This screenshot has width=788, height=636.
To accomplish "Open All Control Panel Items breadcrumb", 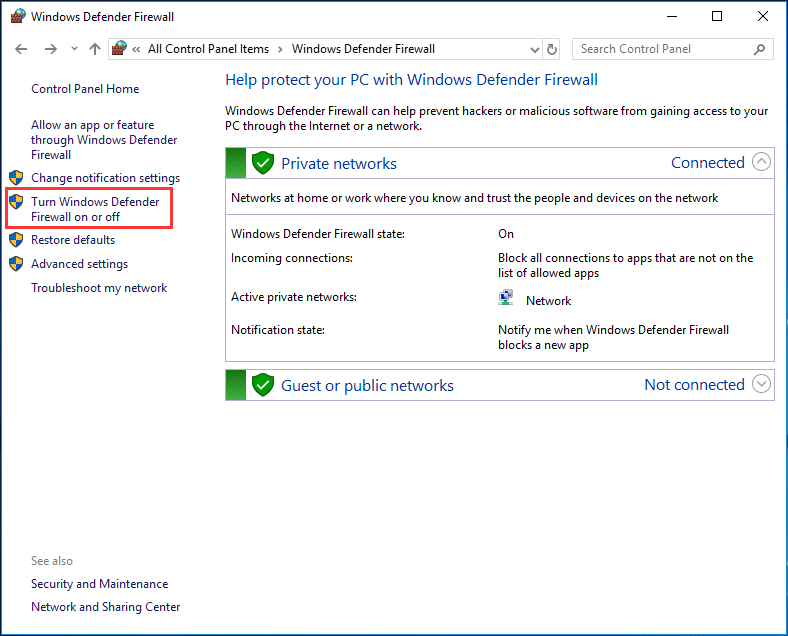I will tap(208, 49).
